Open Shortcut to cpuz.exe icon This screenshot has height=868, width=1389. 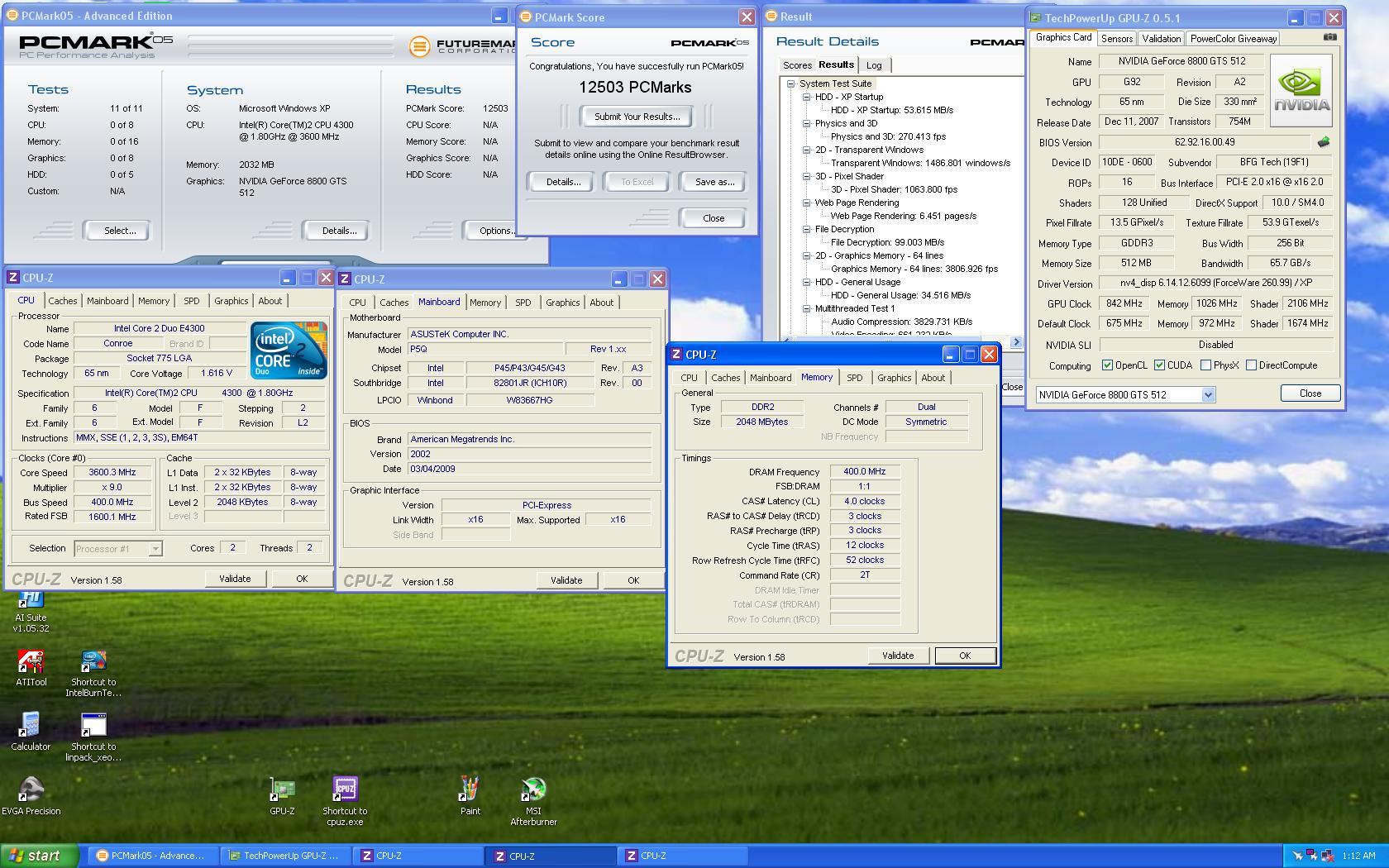[x=345, y=801]
